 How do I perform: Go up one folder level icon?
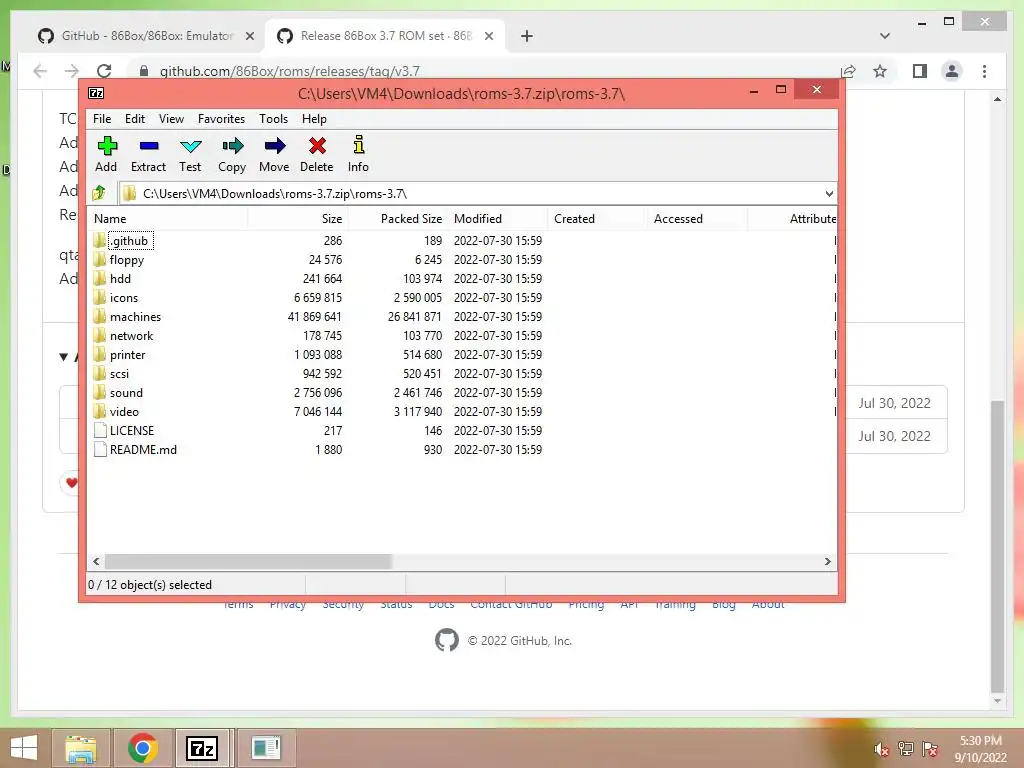pos(99,193)
